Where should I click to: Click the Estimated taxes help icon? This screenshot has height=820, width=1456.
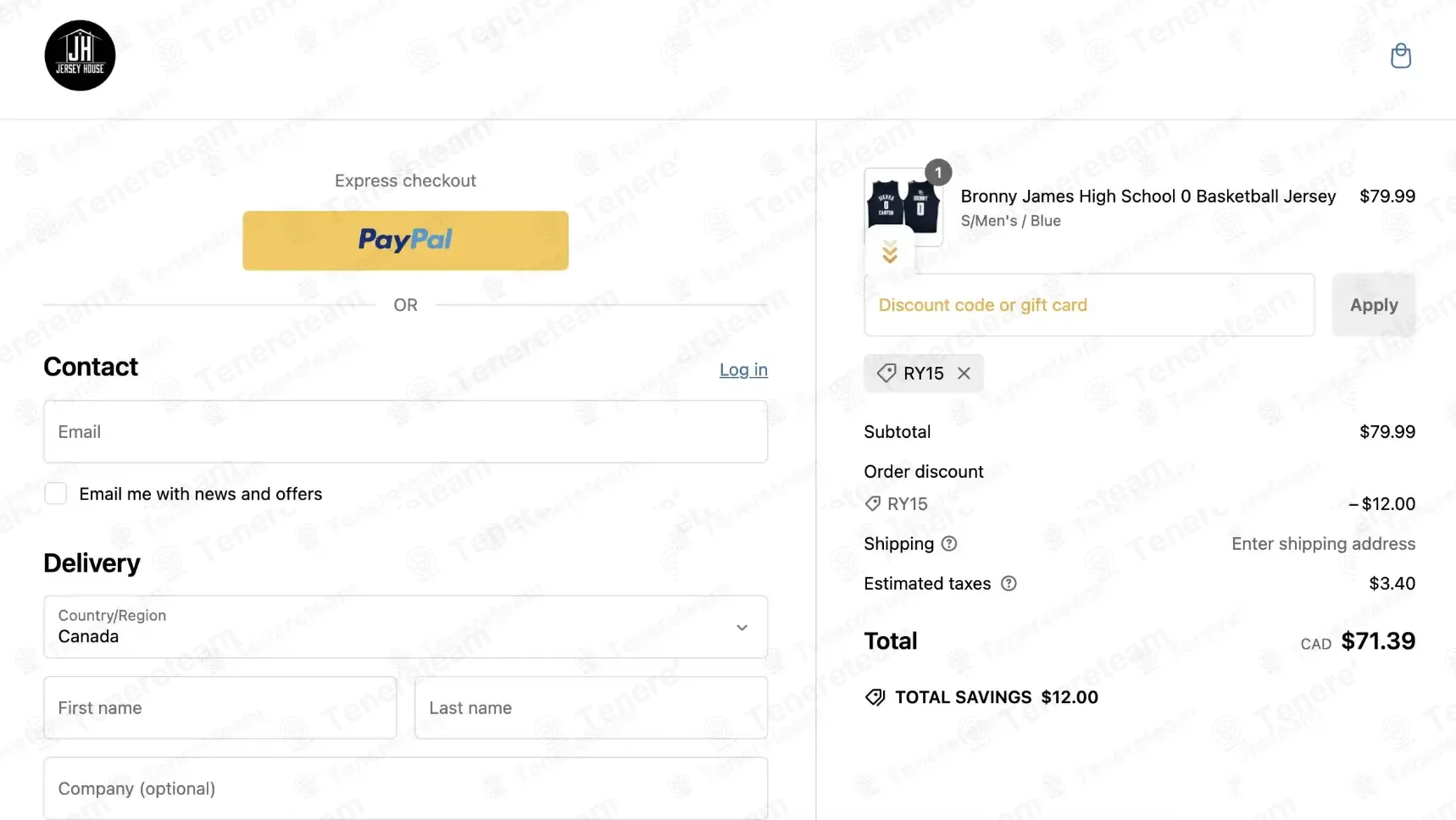[1009, 584]
